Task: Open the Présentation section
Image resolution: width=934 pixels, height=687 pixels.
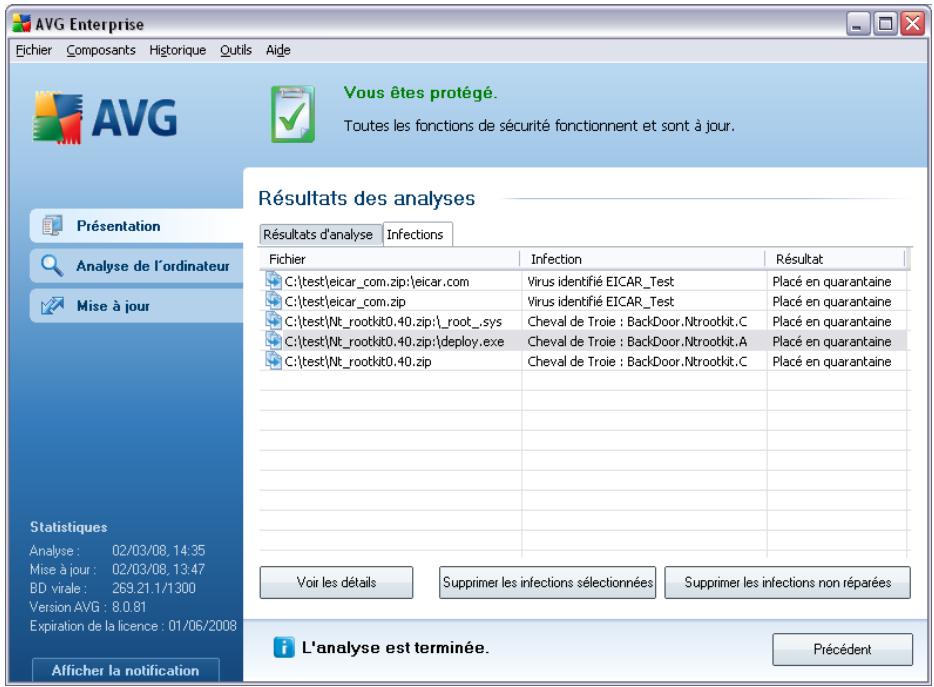Action: point(136,226)
